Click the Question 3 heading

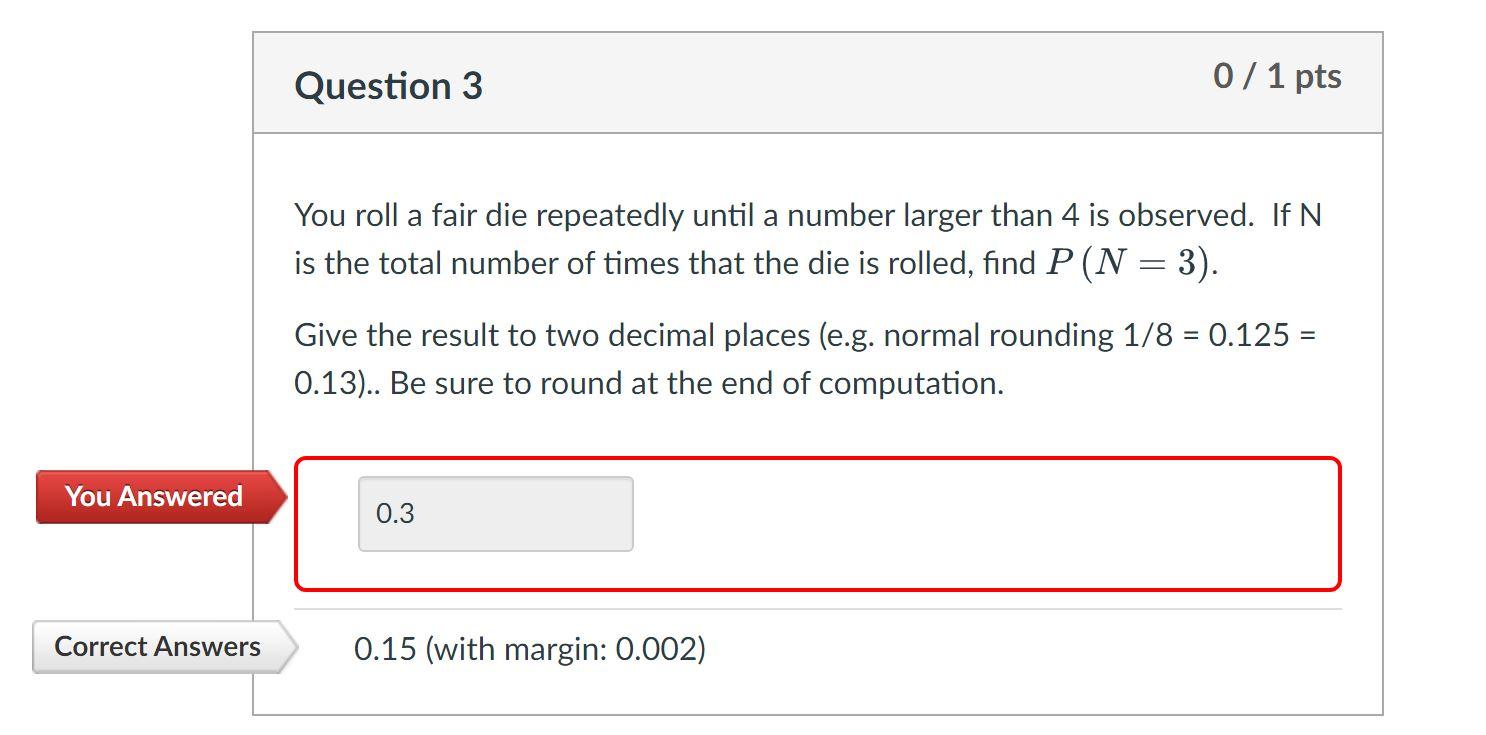387,86
